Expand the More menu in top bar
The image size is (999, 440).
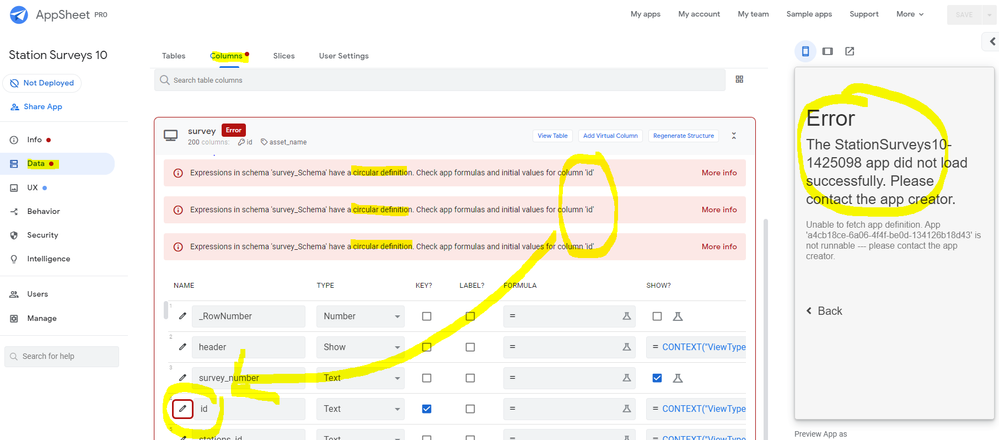(x=910, y=14)
